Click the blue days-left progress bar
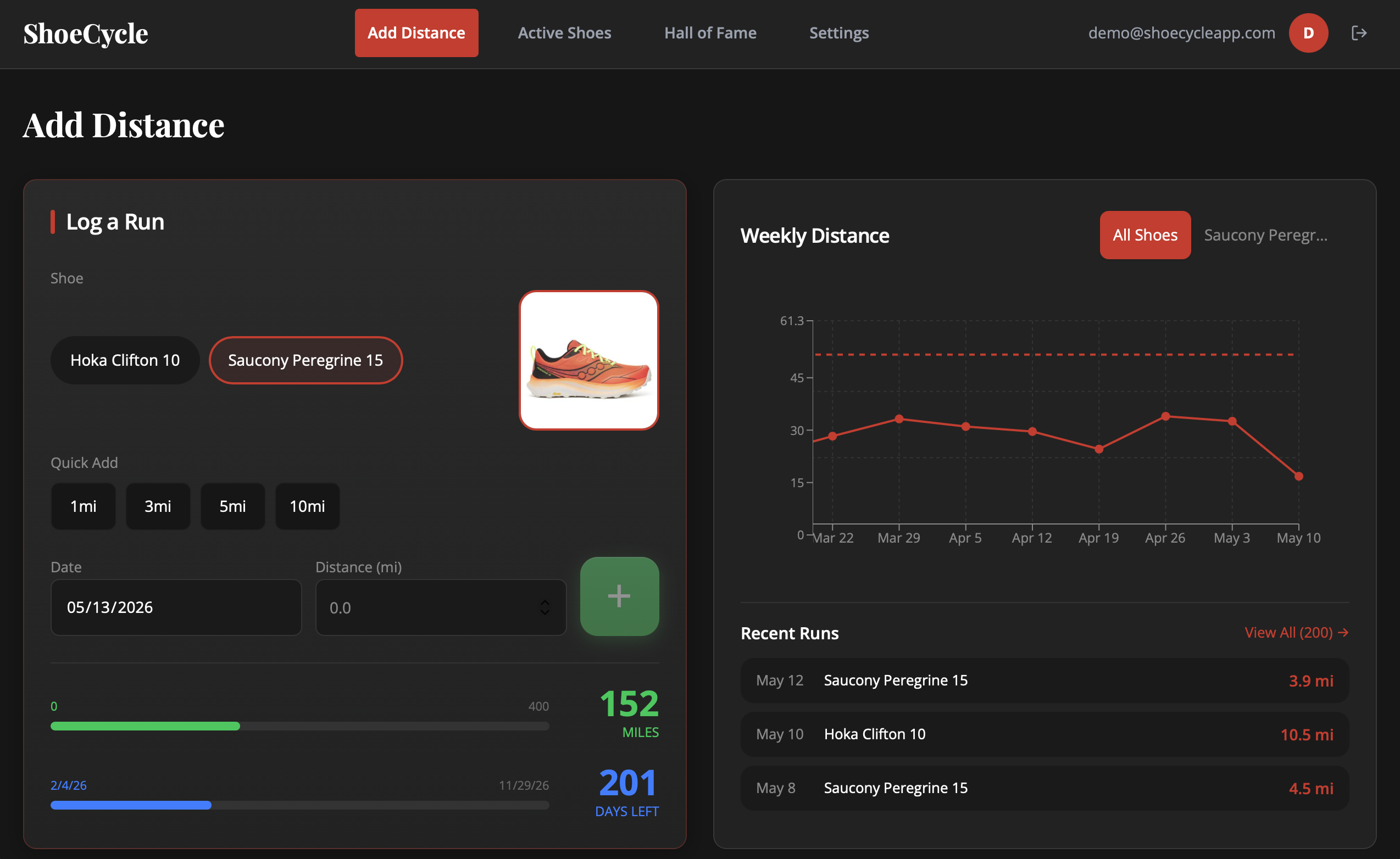The image size is (1400, 859). tap(300, 805)
